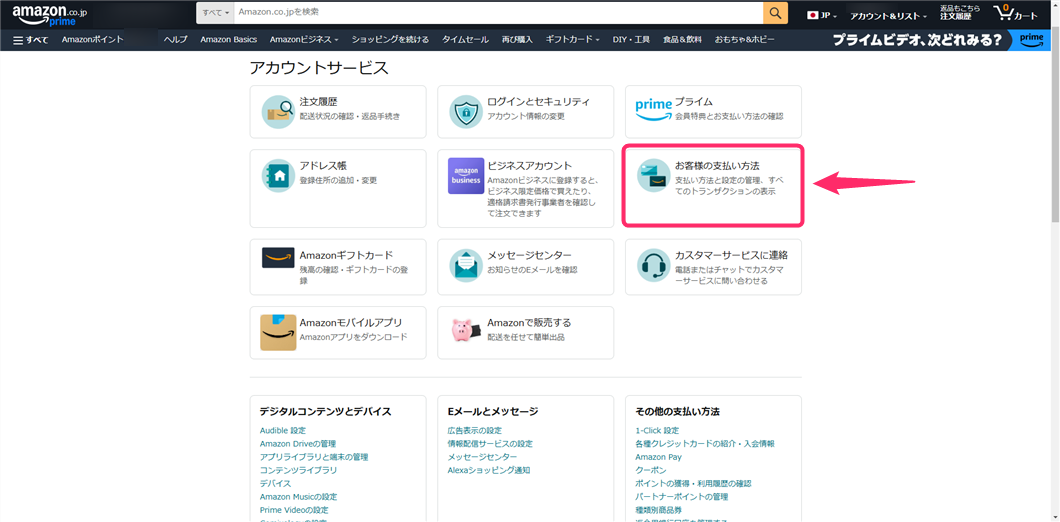
Task: Open 返品もこちら 注文履歴 in header
Action: (960, 12)
